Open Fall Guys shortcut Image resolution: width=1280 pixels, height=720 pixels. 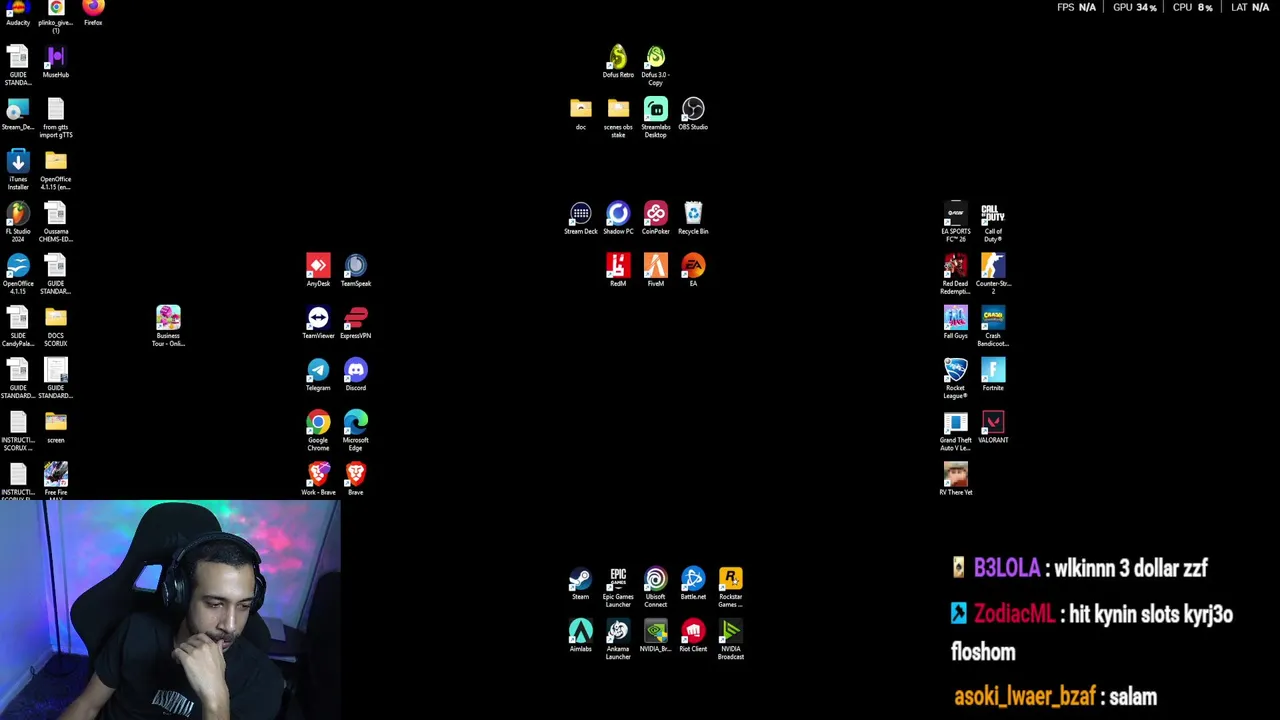coord(956,322)
